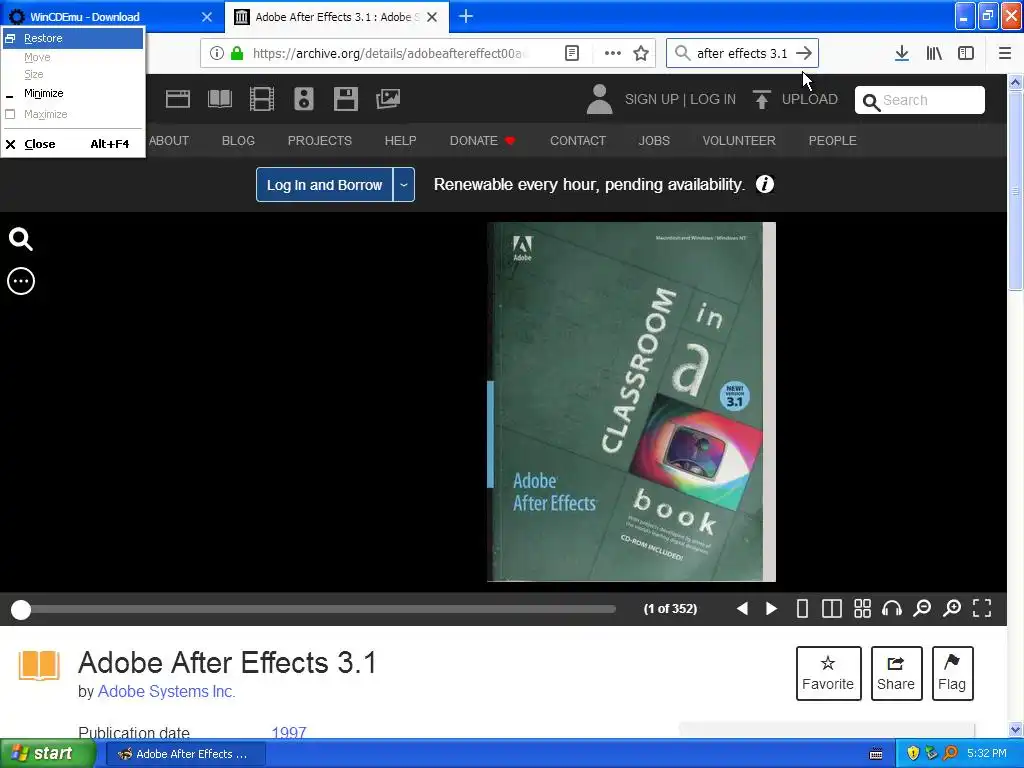Viewport: 1024px width, 768px height.
Task: Open the JOBS nav link
Action: point(654,140)
